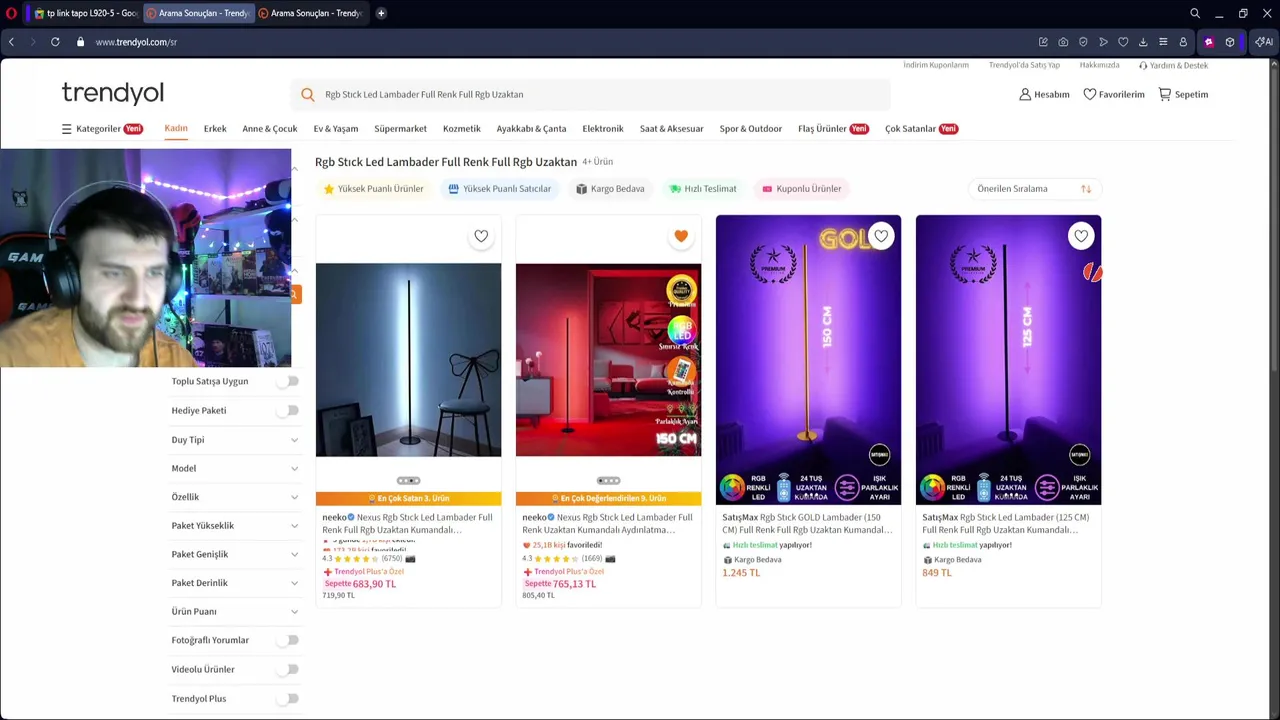Viewport: 1280px width, 720px height.
Task: Enable Toplu Satışa Uygun filter
Action: pos(288,381)
